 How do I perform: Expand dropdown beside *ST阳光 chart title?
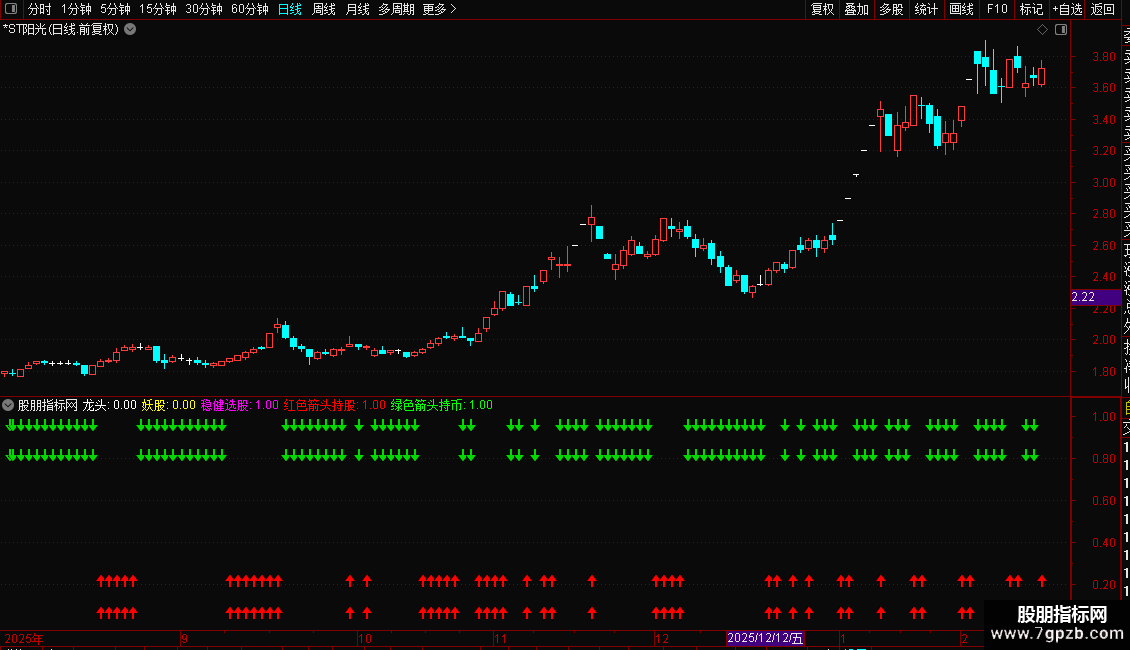tap(130, 30)
